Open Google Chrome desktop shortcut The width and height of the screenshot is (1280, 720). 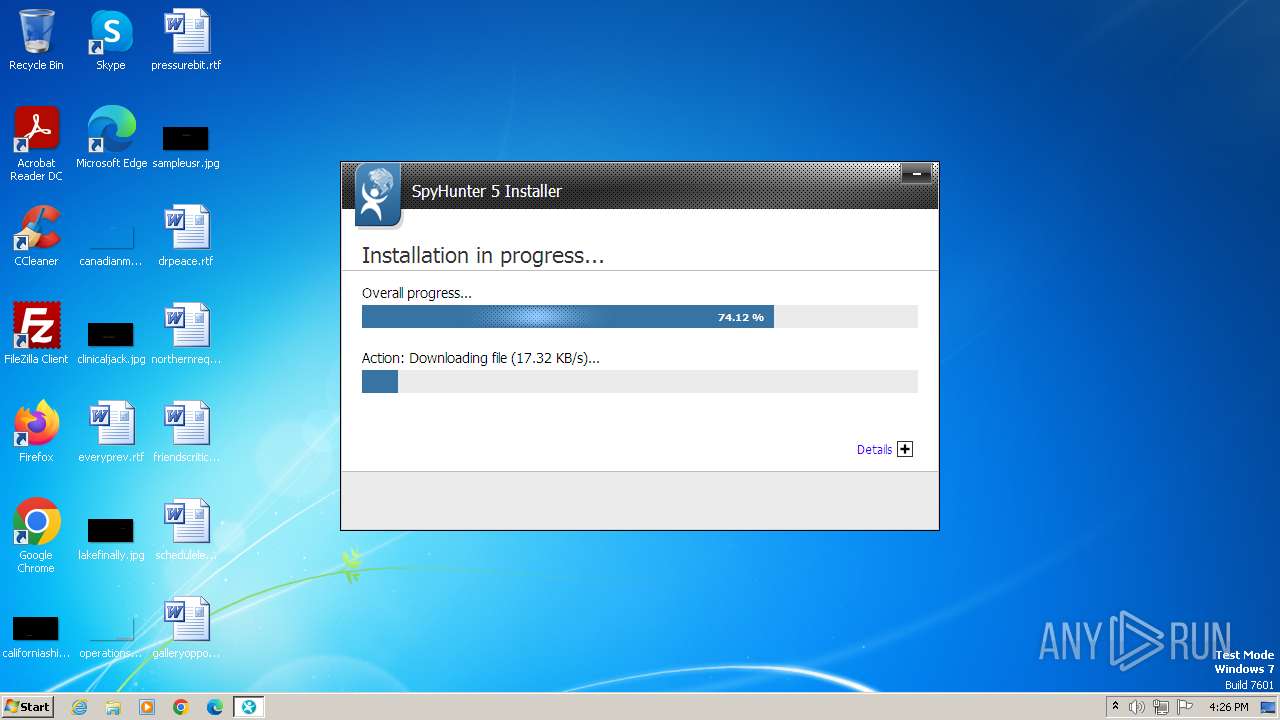(x=36, y=536)
